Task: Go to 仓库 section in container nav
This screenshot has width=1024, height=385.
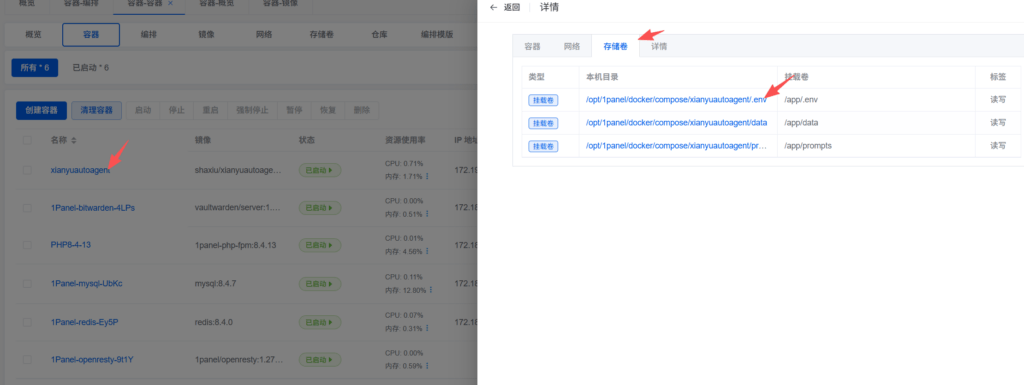Action: tap(379, 35)
